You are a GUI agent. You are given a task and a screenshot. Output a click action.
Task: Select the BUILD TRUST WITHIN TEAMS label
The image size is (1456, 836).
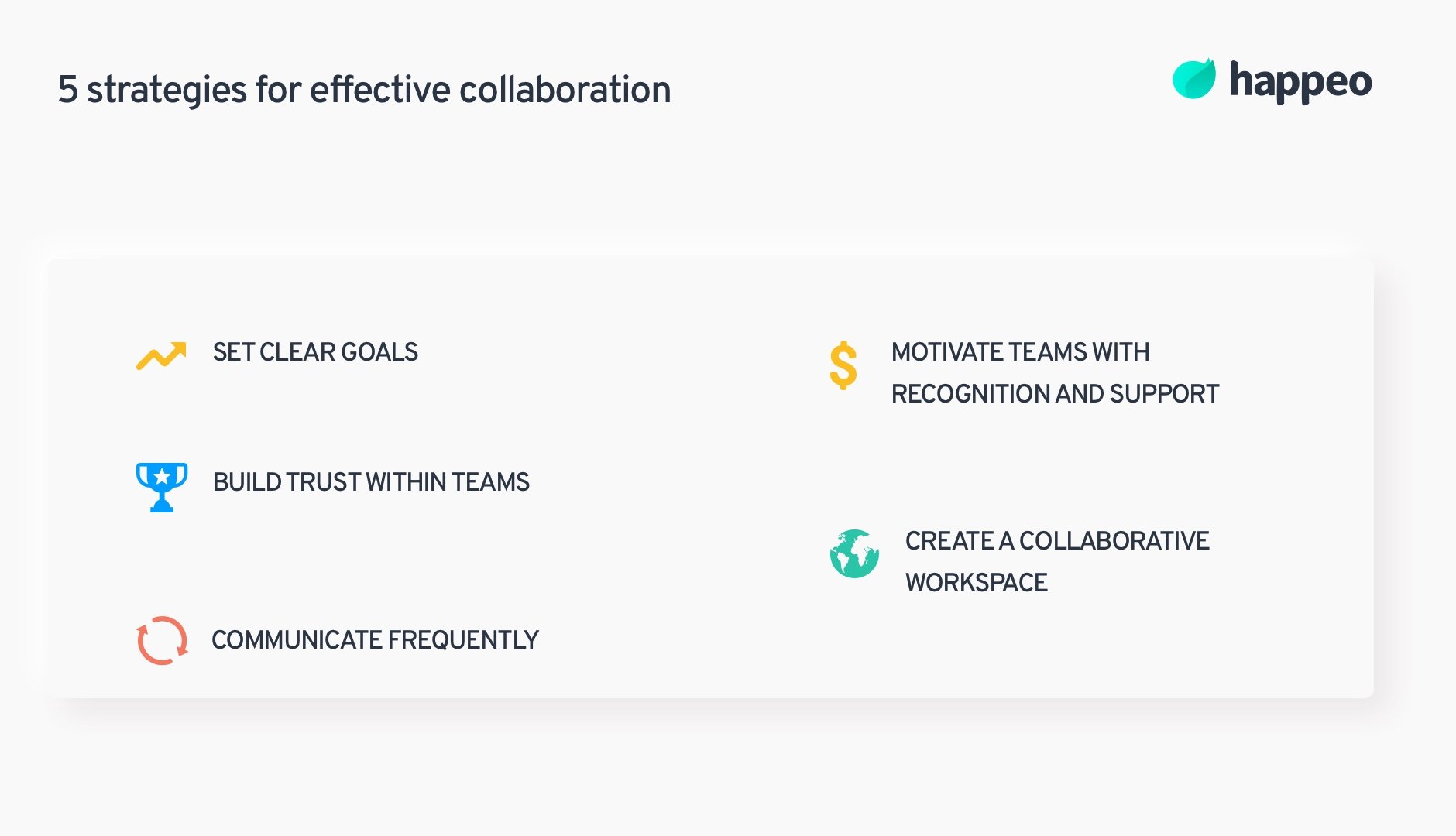click(x=371, y=482)
